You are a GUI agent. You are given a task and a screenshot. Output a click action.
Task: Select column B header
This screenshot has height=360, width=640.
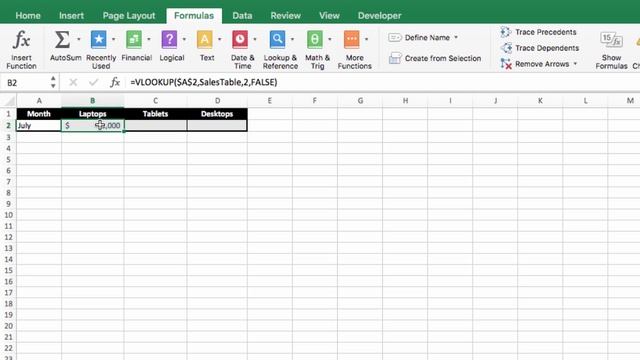pos(93,100)
